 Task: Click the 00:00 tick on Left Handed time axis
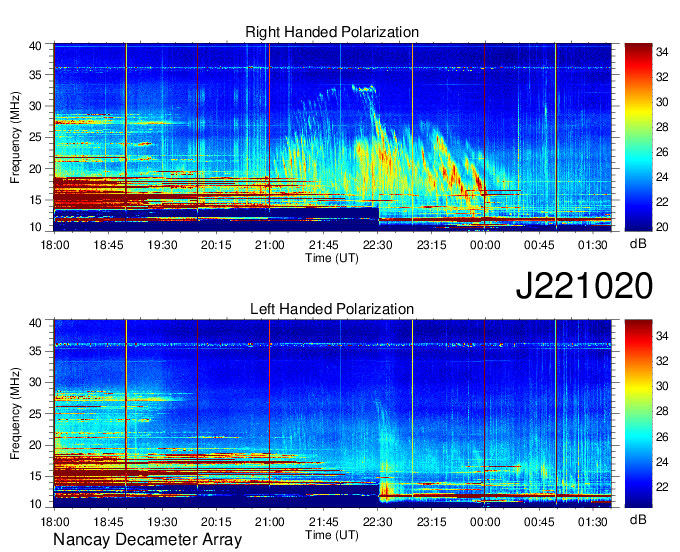(x=485, y=522)
